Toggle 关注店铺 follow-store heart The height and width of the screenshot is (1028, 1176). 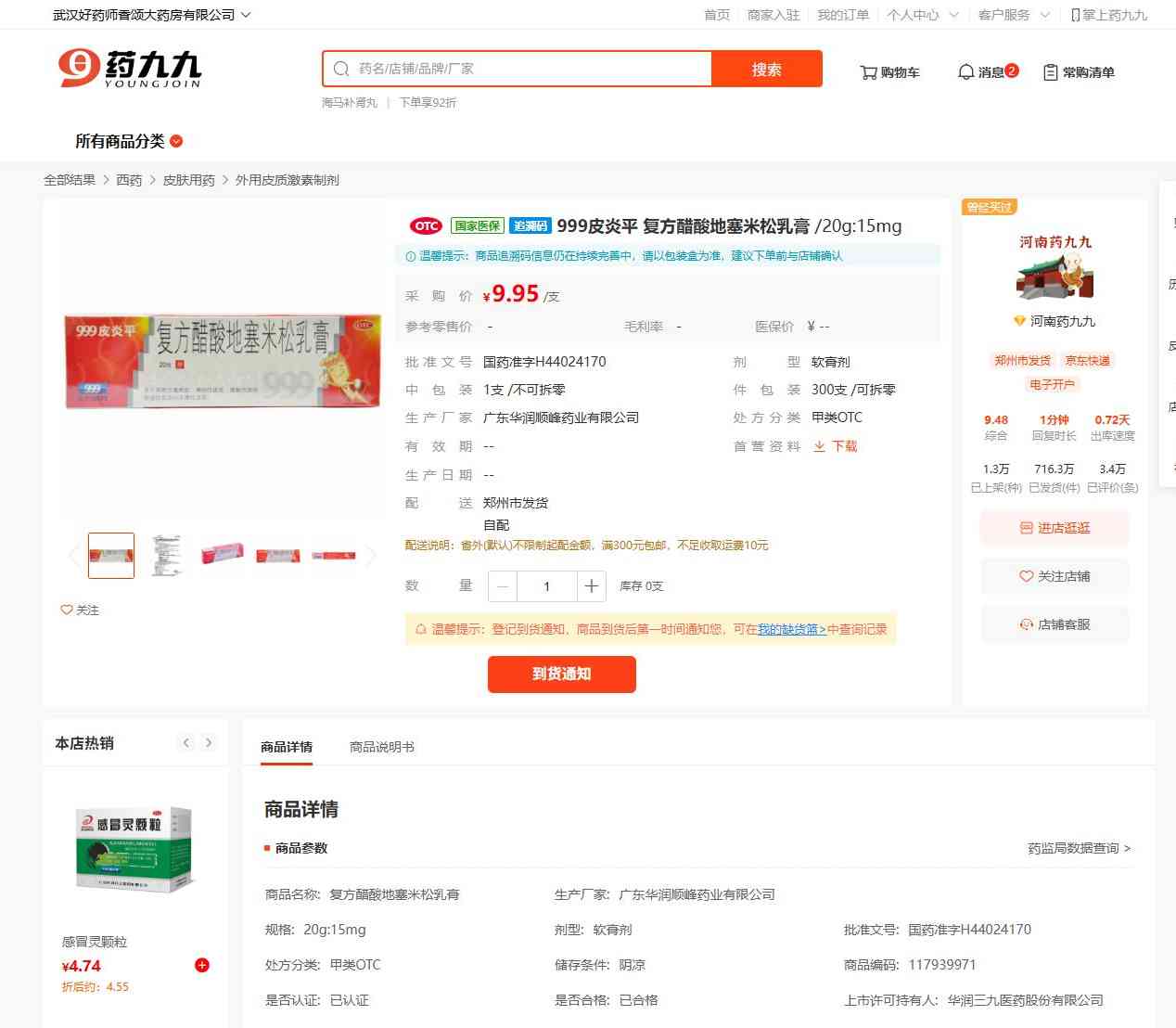(1026, 576)
